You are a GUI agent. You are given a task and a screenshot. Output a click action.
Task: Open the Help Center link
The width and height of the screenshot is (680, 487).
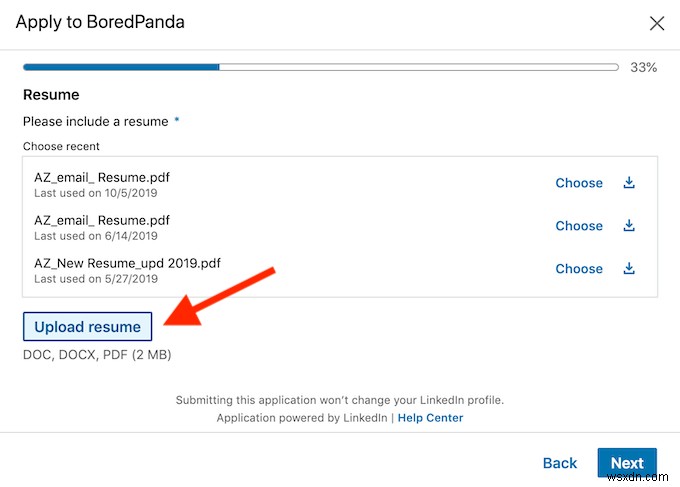[x=430, y=418]
